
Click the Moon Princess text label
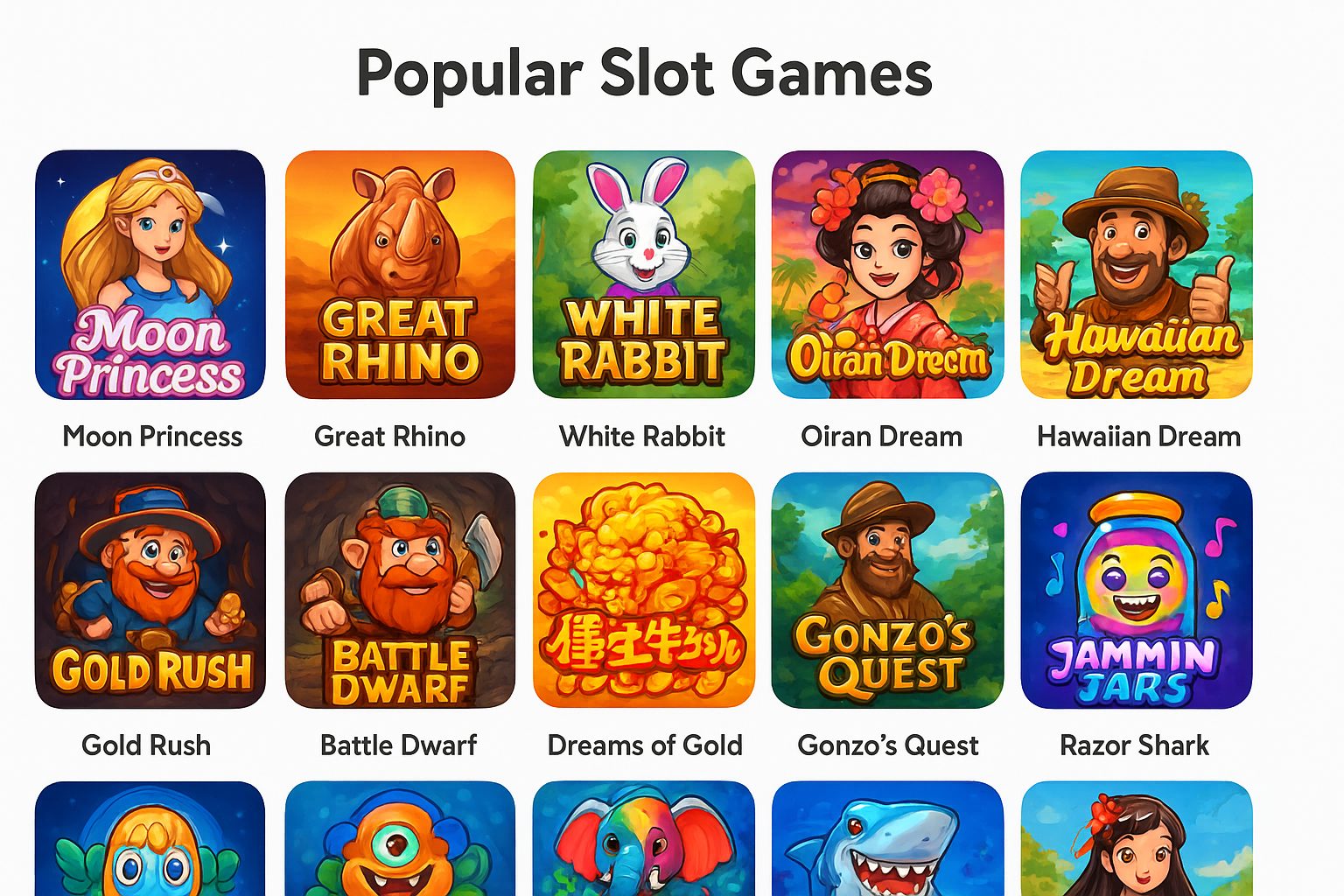click(152, 436)
